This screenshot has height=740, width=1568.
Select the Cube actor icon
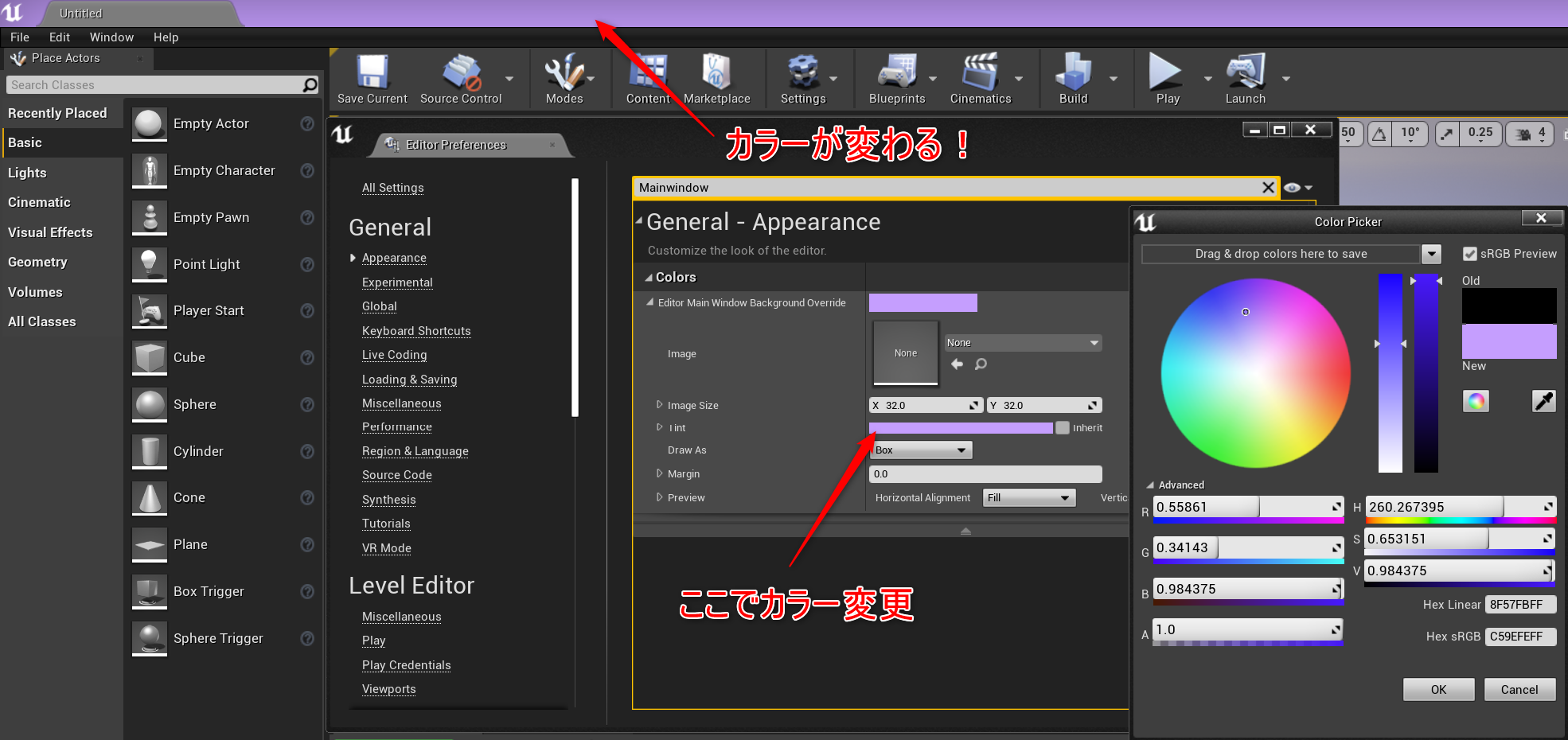(150, 358)
